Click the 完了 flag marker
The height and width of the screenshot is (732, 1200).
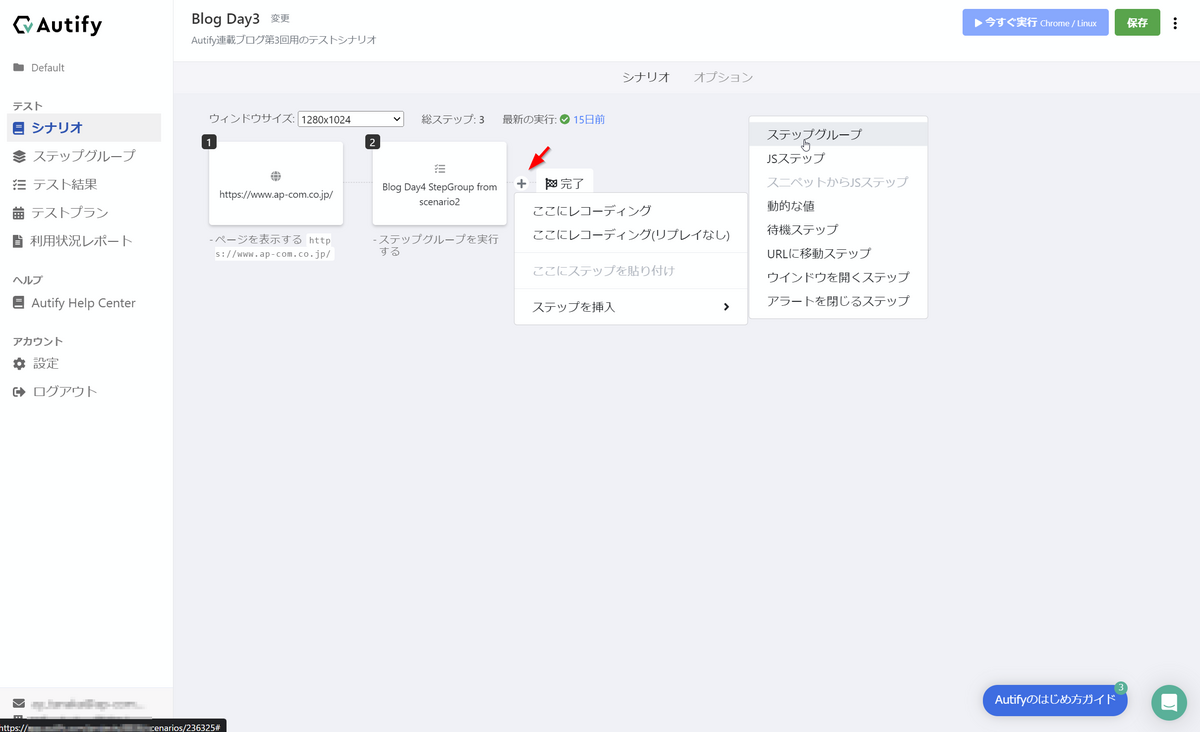click(x=565, y=184)
